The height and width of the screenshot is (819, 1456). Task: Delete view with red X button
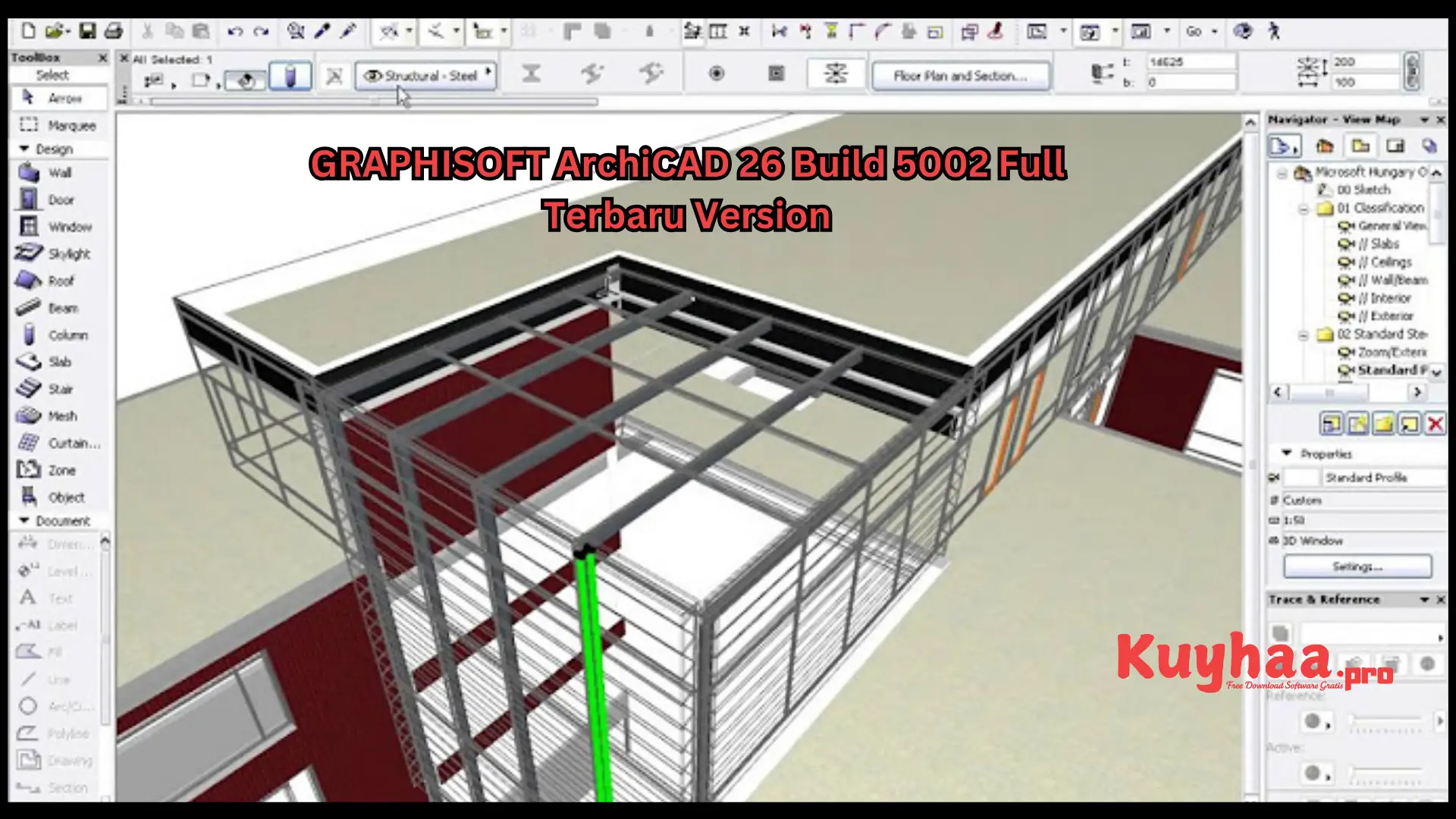pyautogui.click(x=1435, y=424)
